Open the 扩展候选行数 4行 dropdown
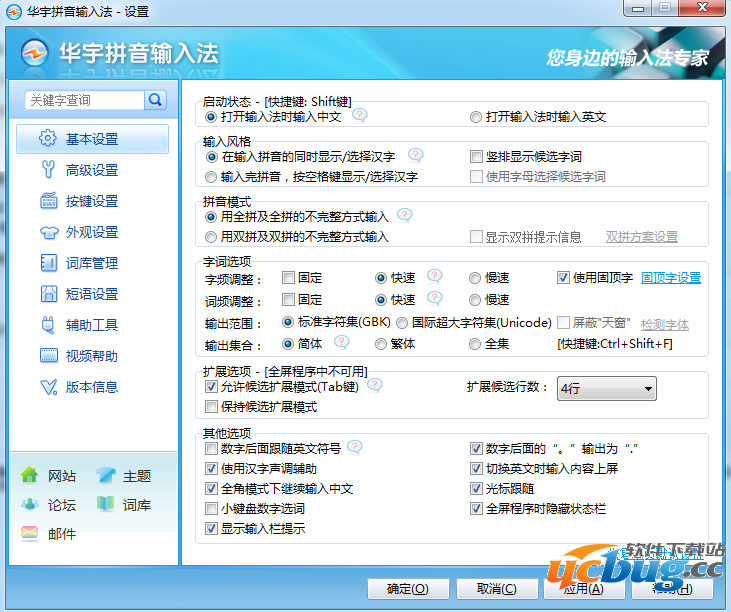 tap(607, 388)
